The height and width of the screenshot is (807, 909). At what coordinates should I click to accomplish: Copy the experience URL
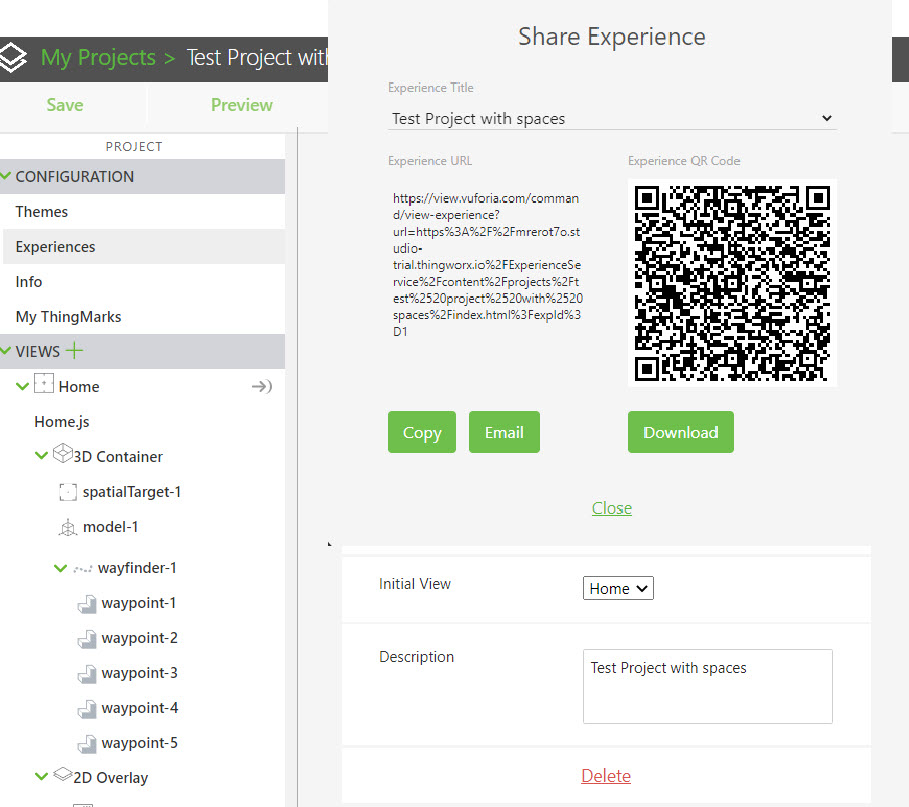[421, 432]
